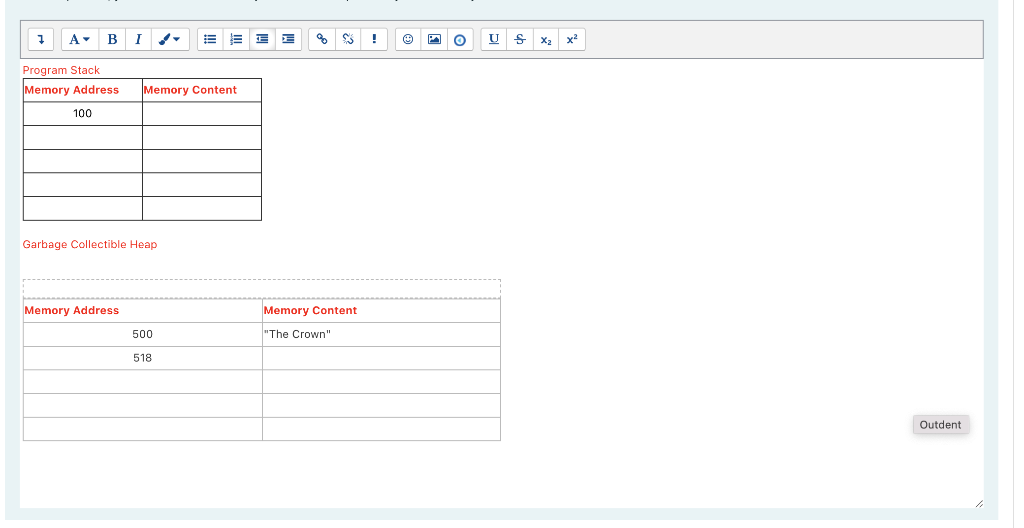Screen dimensions: 1024x528
Task: Apply subscript formatting
Action: pos(546,39)
